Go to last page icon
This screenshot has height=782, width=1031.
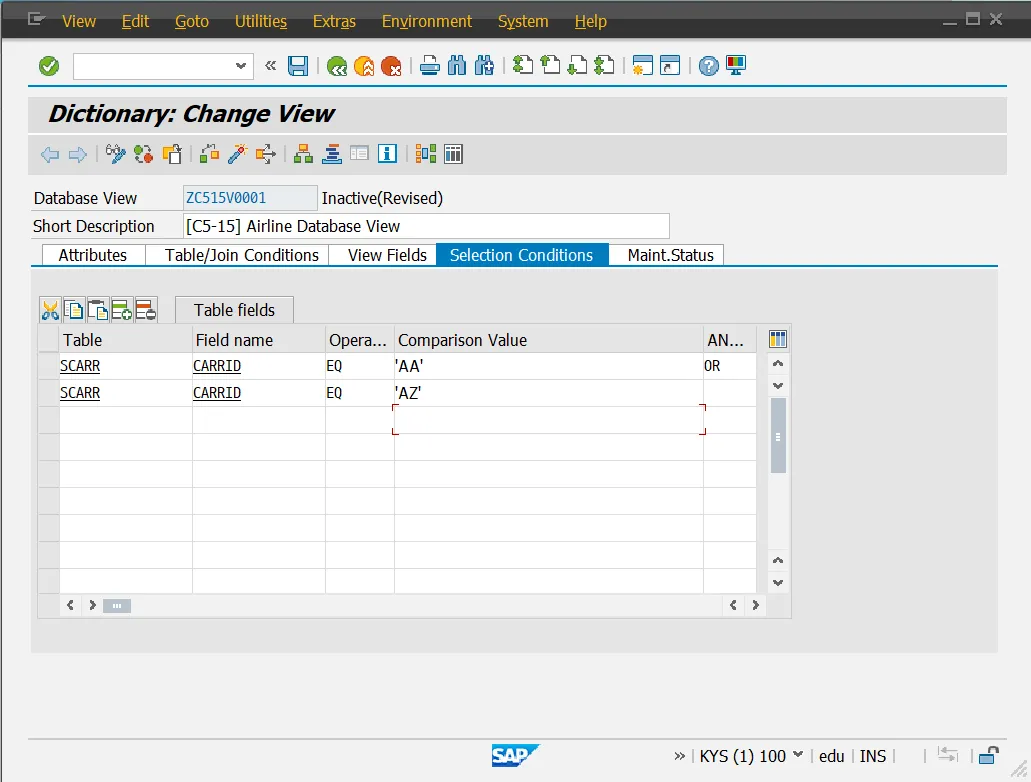click(x=604, y=66)
